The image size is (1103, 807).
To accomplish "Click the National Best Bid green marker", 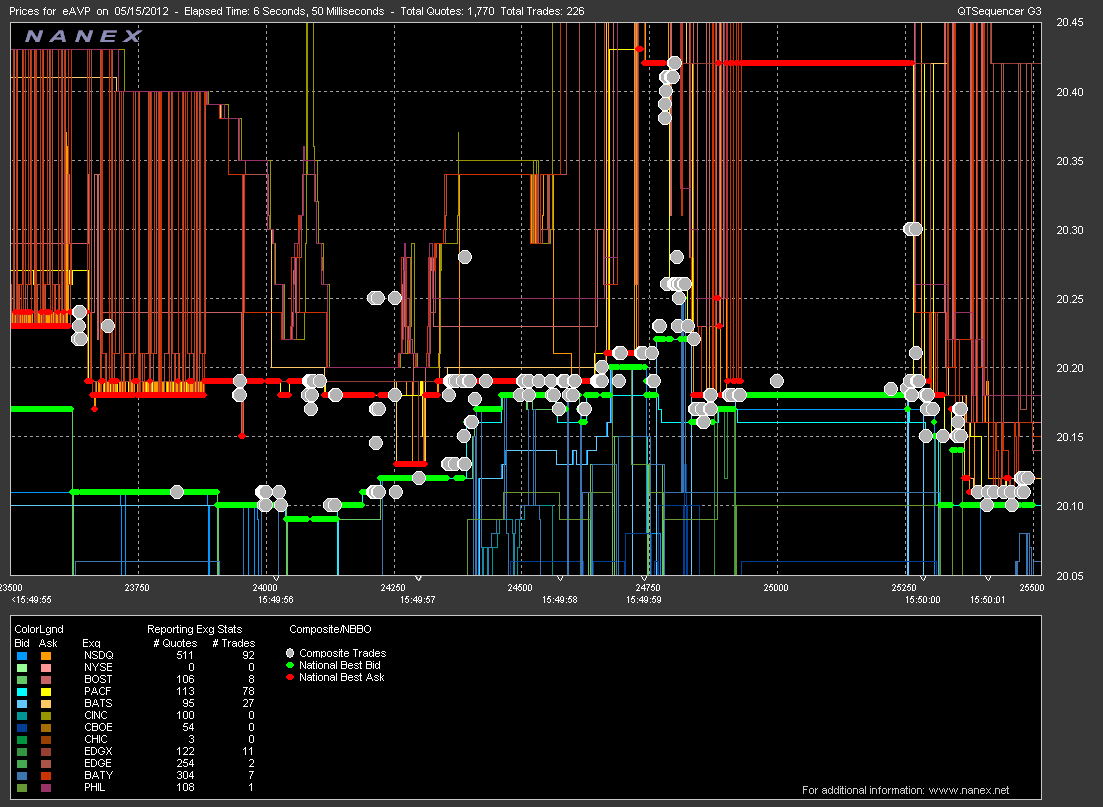I will click(x=290, y=665).
